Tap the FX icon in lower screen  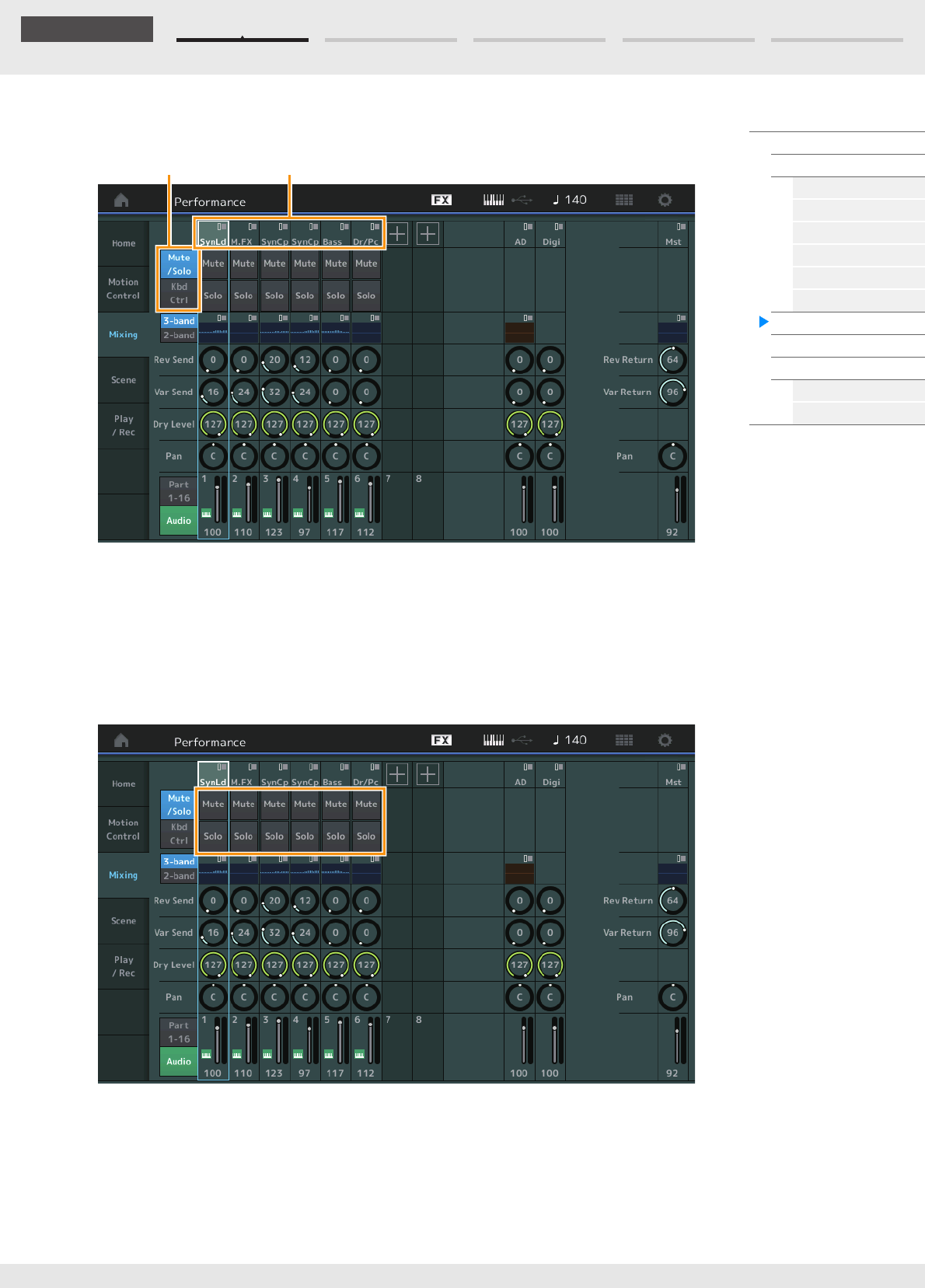pyautogui.click(x=442, y=740)
